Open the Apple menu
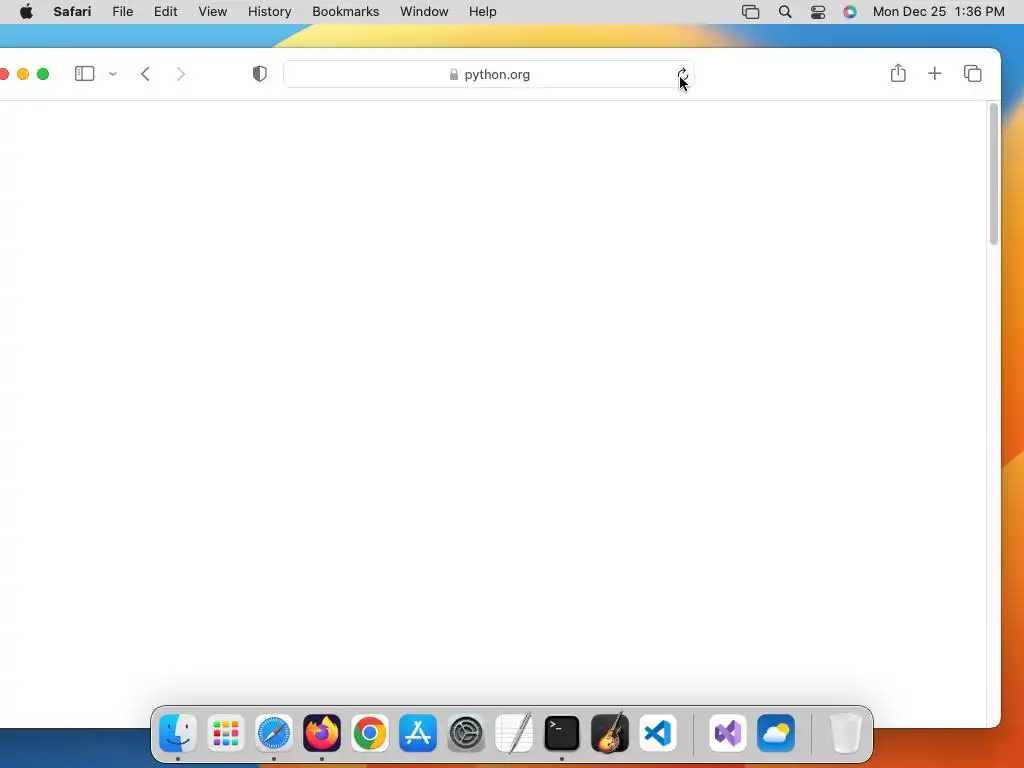The image size is (1024, 768). coord(26,11)
